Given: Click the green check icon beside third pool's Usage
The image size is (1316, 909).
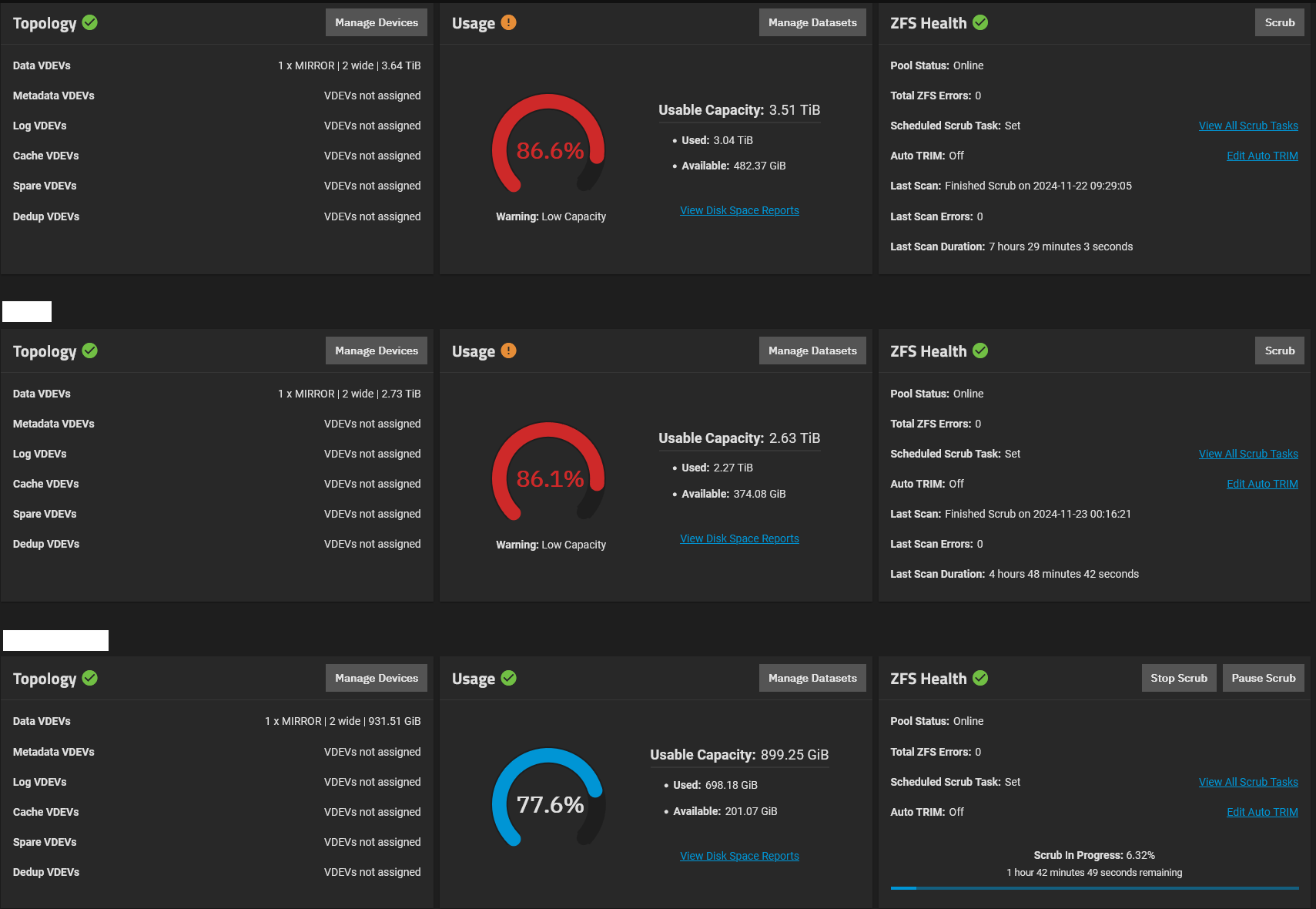Looking at the screenshot, I should coord(508,678).
